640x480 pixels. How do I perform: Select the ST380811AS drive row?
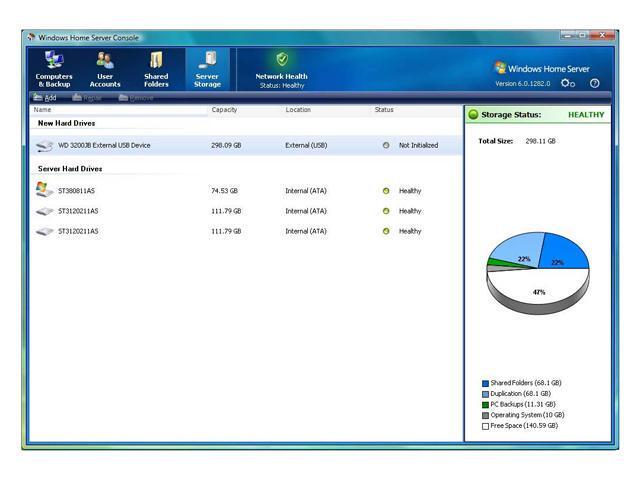point(246,191)
